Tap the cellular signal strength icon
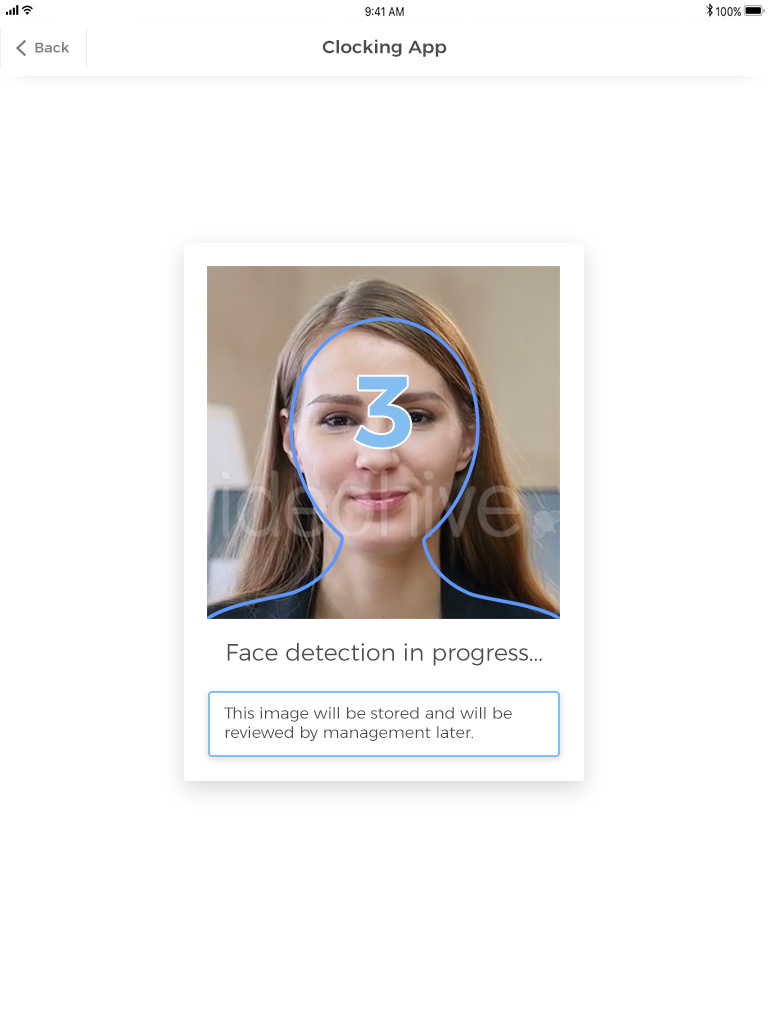768x1024 pixels. coord(12,10)
